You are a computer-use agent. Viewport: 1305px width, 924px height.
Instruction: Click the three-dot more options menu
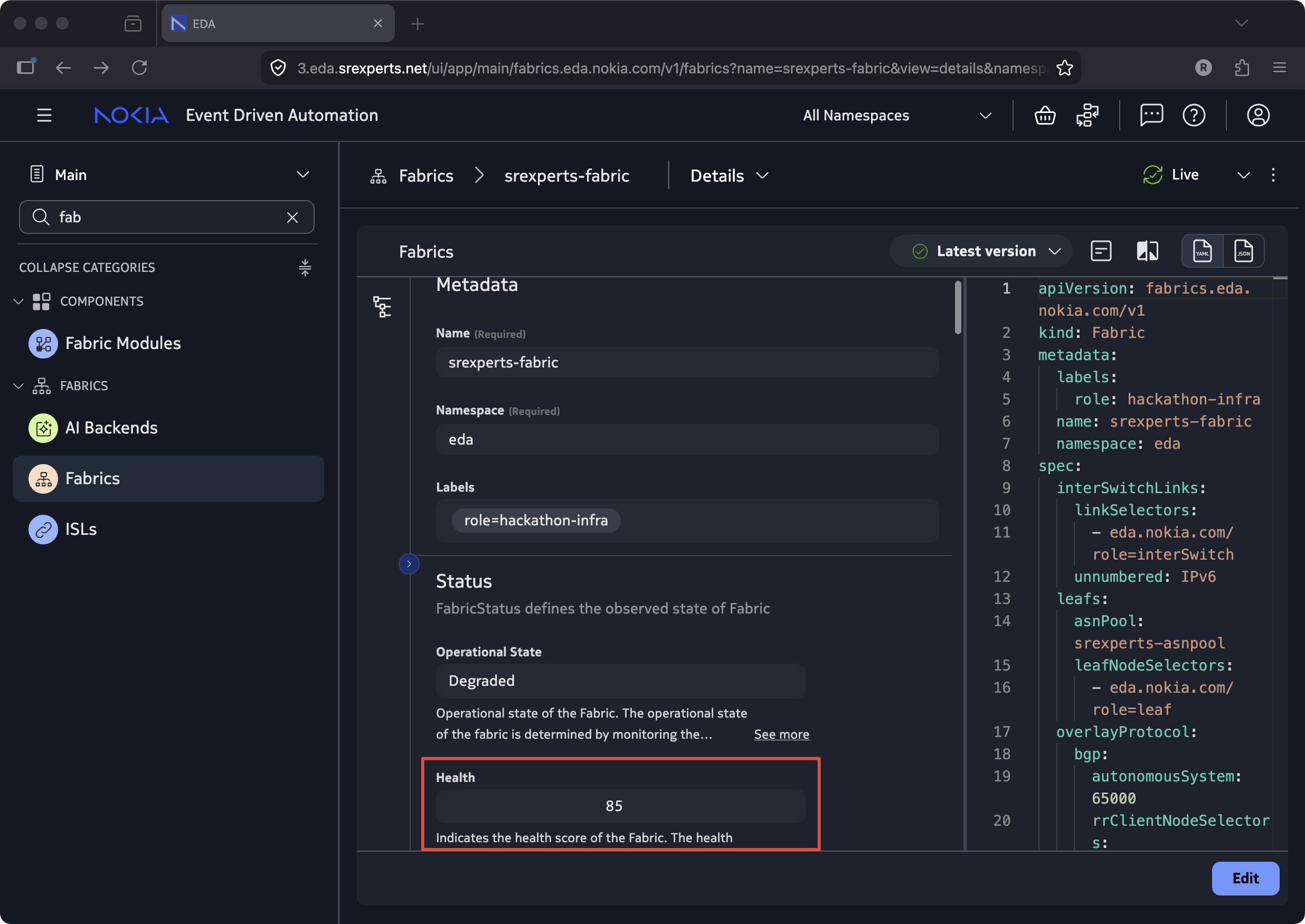pyautogui.click(x=1273, y=175)
